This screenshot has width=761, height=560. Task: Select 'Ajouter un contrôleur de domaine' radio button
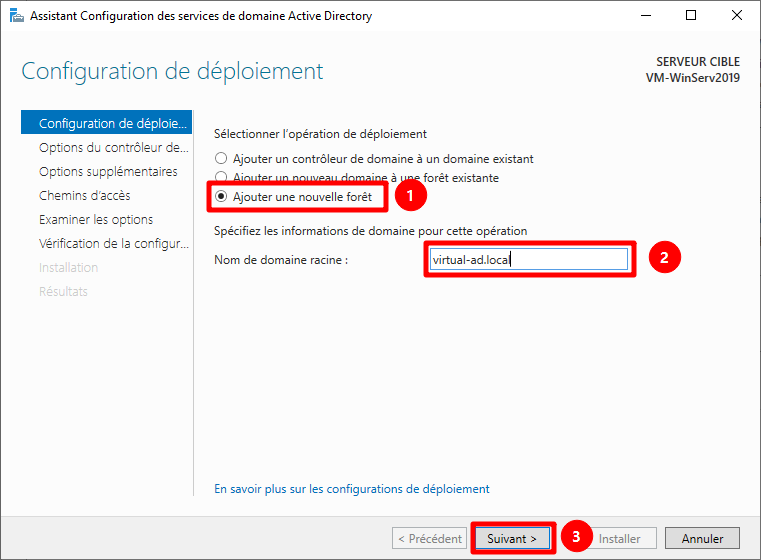[x=222, y=158]
